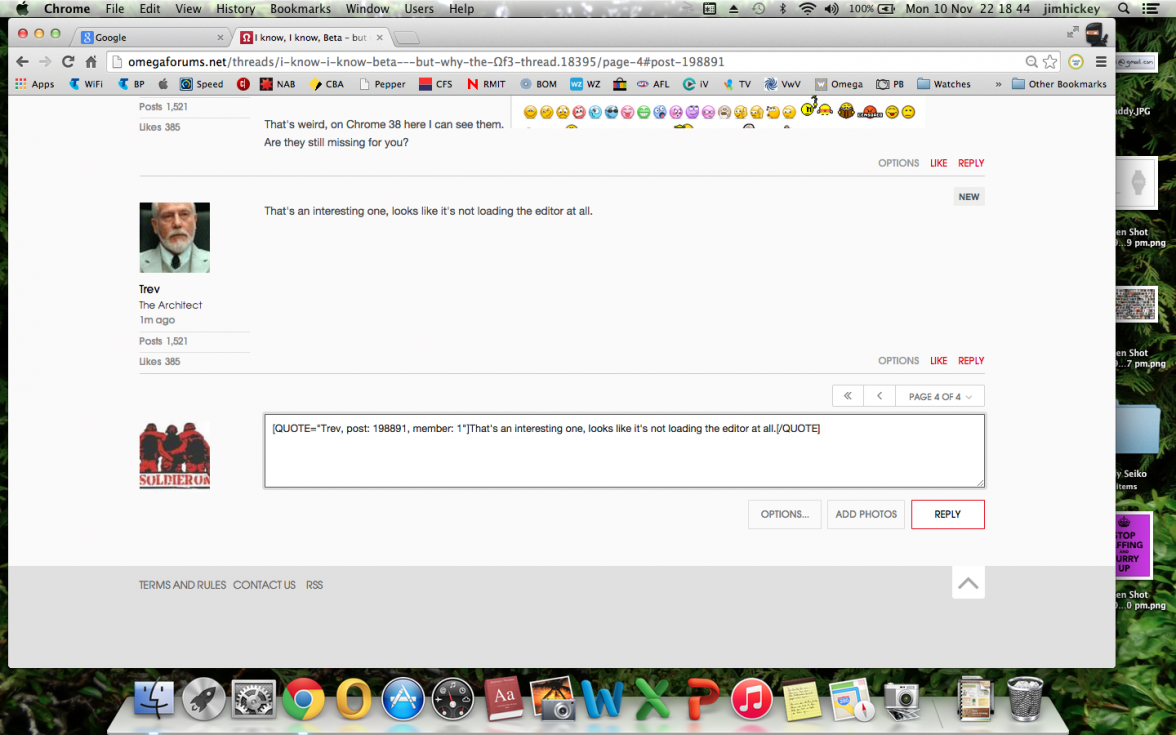The image size is (1176, 735).
Task: Open the NAB bookmark shortcut
Action: [275, 84]
